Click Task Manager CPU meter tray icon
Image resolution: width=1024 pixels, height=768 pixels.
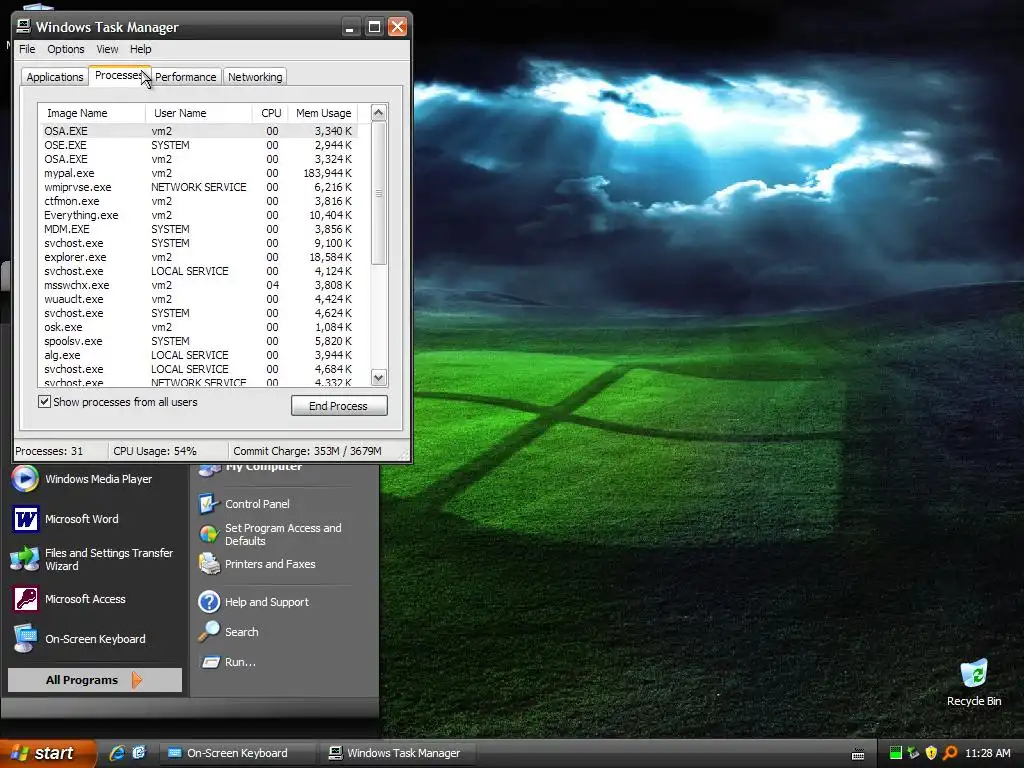click(x=896, y=753)
